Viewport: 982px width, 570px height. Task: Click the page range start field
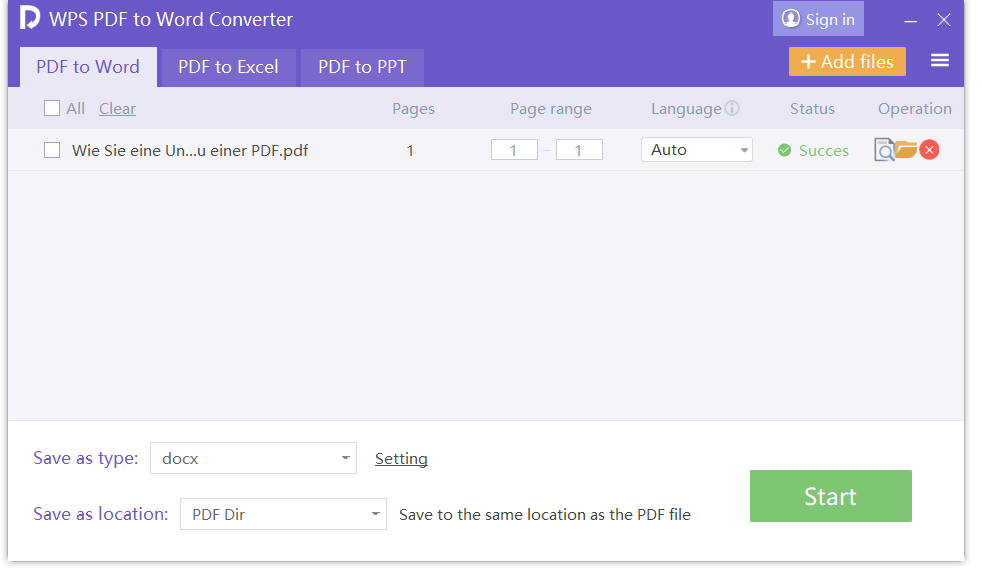(x=514, y=150)
